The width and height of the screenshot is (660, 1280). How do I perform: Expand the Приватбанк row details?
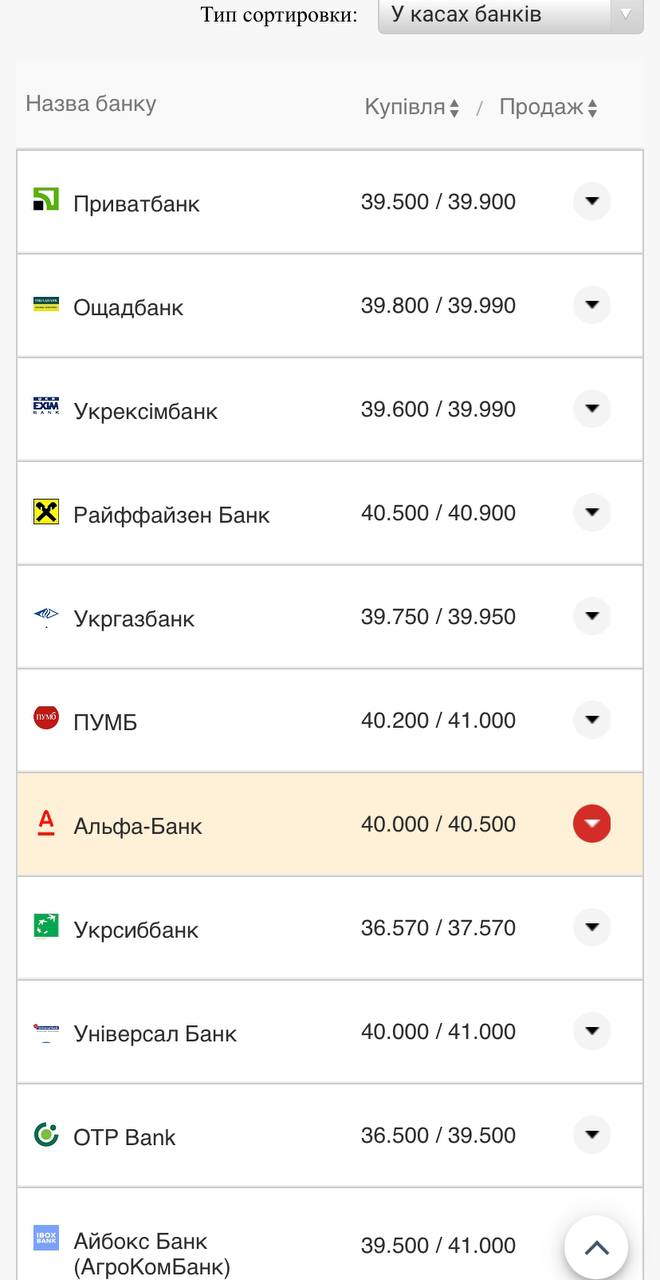click(x=592, y=201)
